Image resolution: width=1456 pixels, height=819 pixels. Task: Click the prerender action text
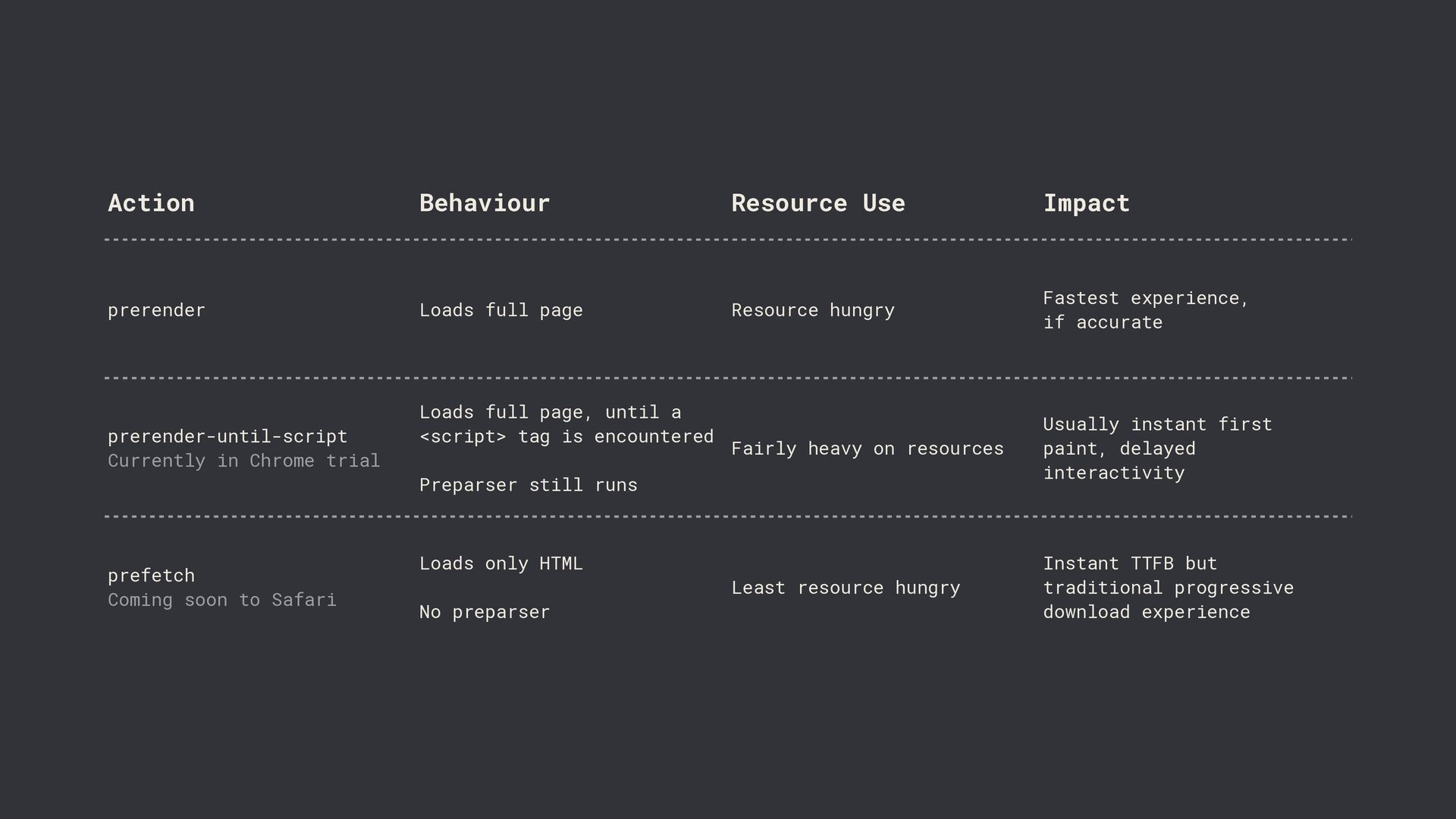(x=156, y=310)
